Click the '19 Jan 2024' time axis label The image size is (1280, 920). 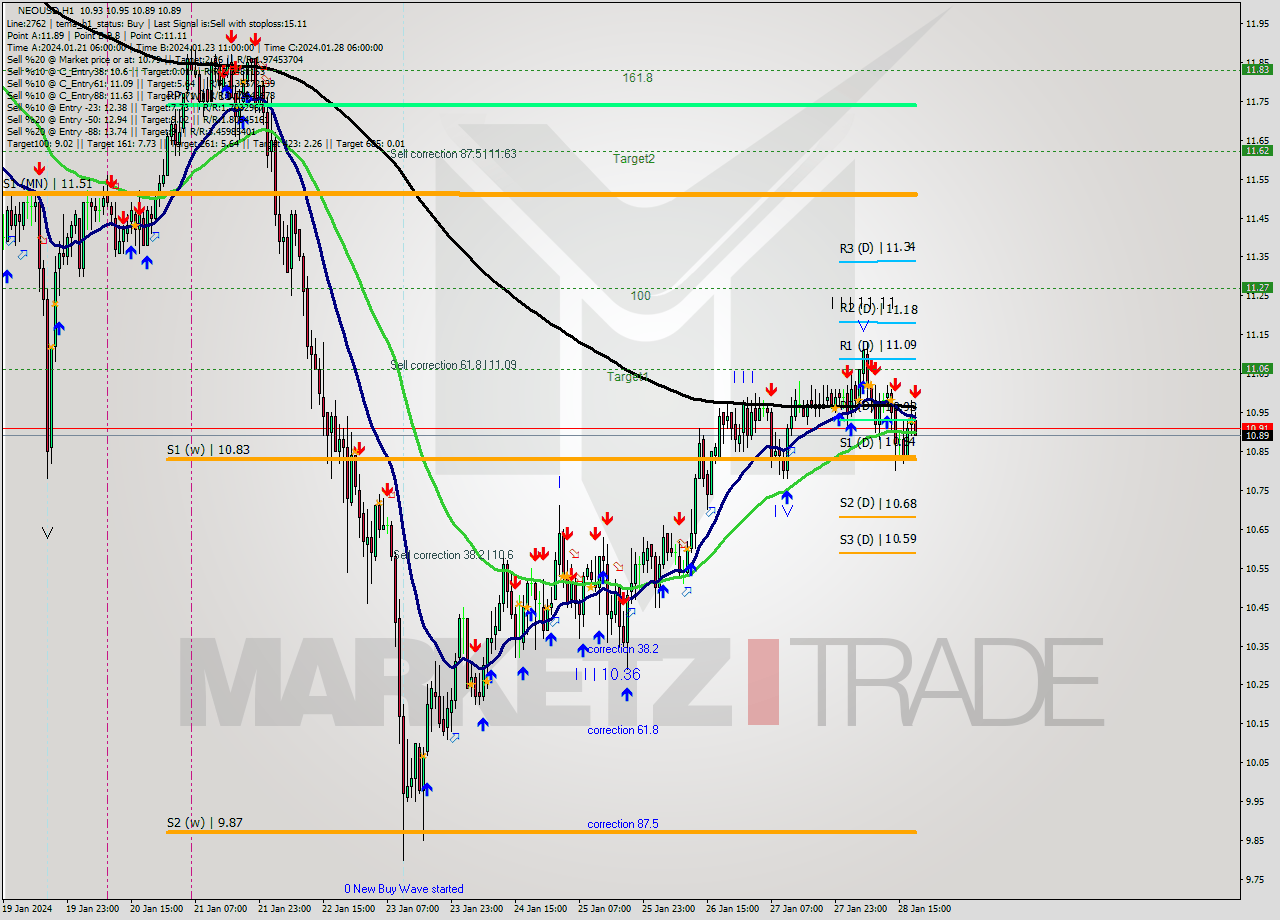pos(28,909)
